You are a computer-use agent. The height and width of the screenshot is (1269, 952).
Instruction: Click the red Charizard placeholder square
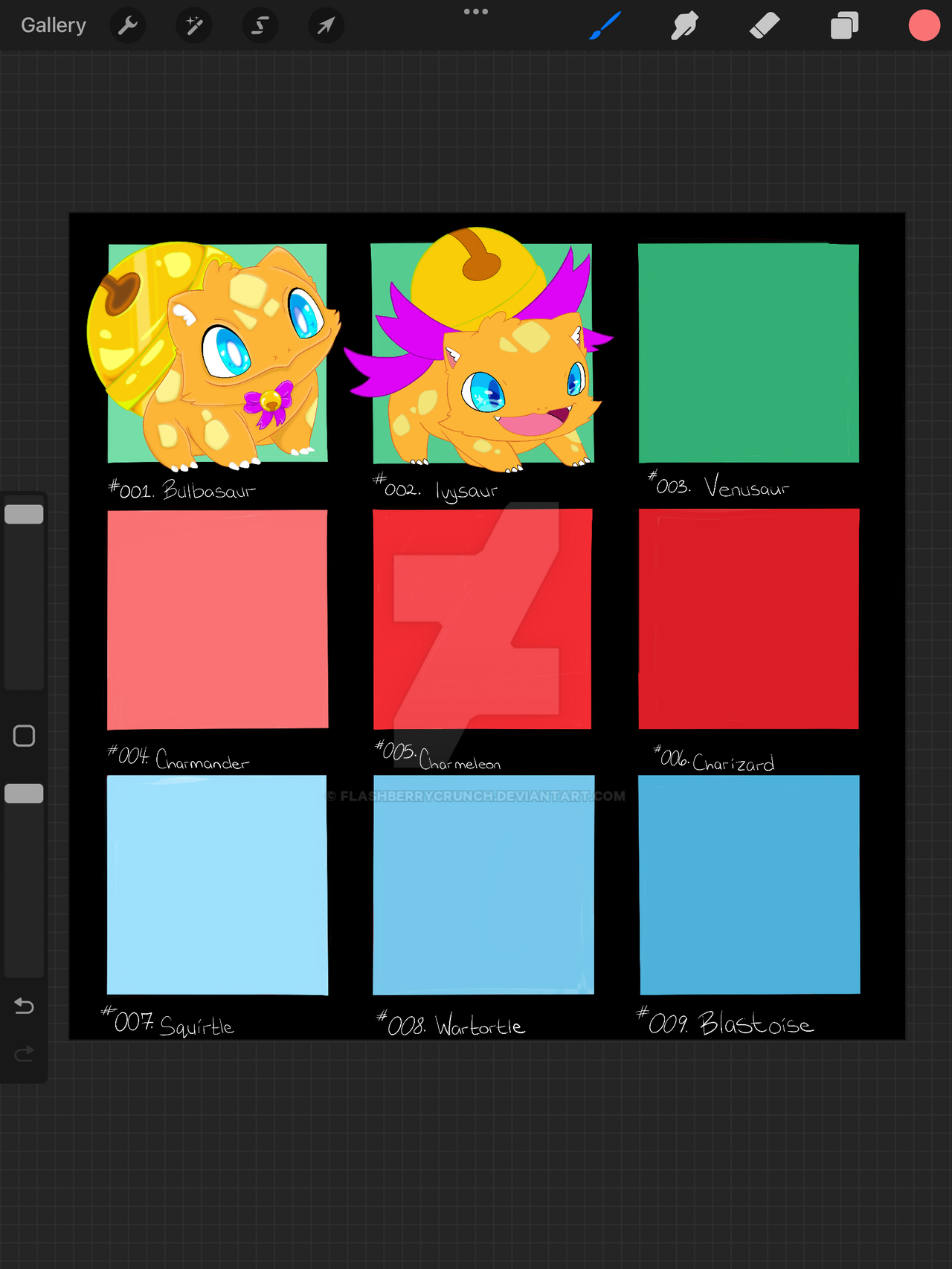(x=748, y=619)
